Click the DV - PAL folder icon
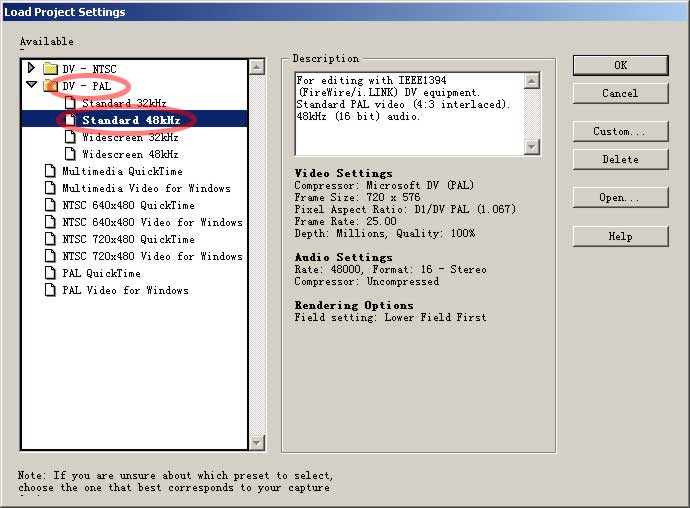The image size is (690, 508). [x=51, y=86]
